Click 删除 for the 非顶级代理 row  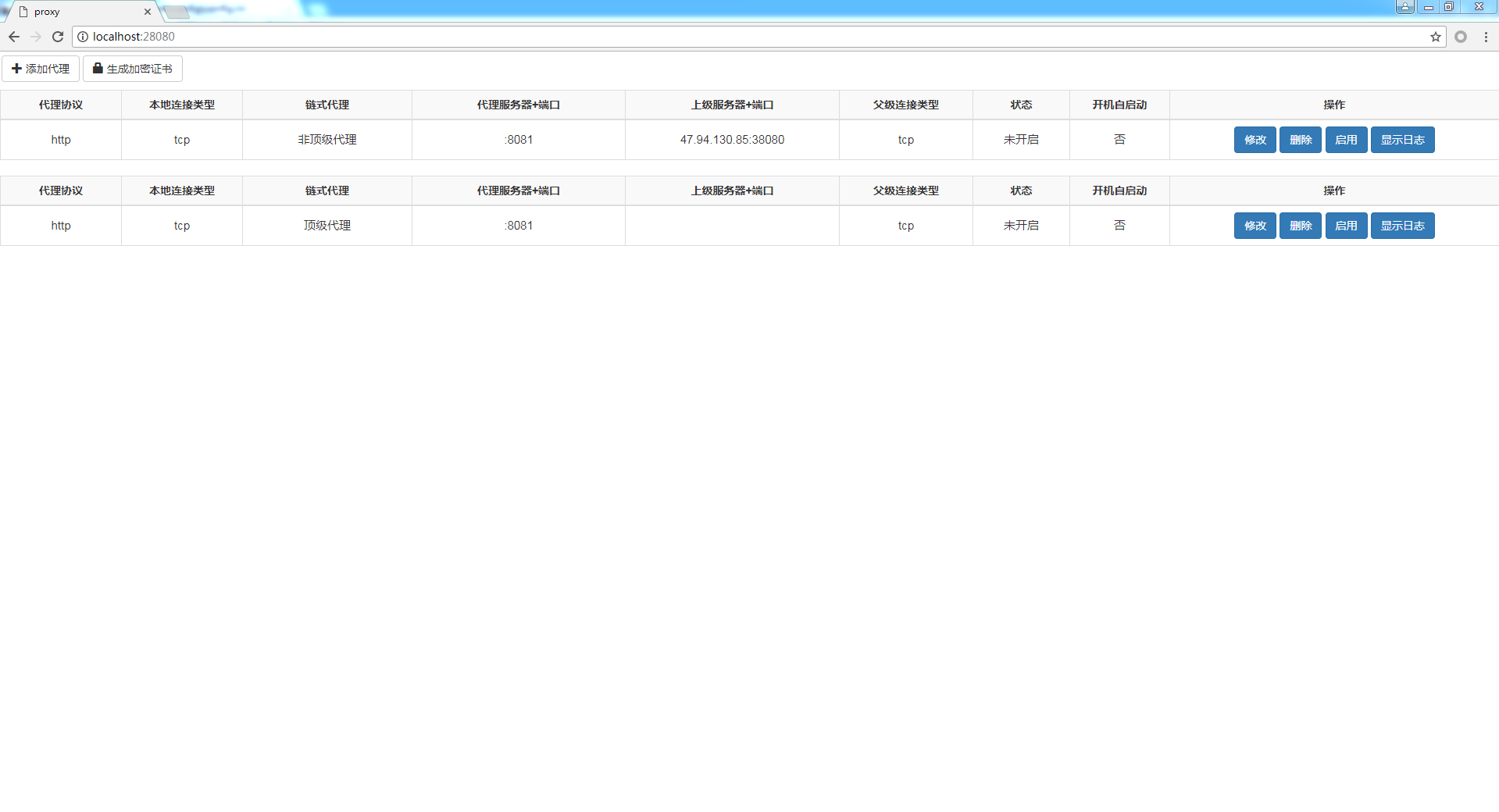click(x=1301, y=140)
